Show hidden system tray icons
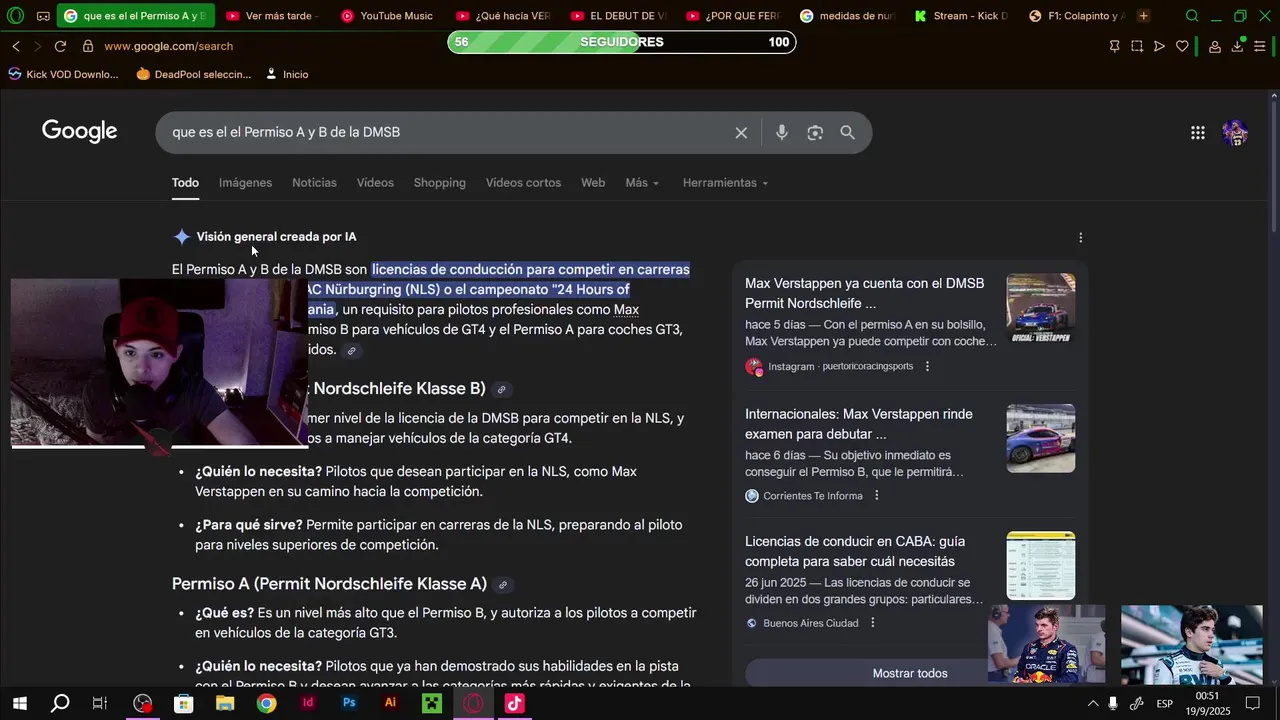 (x=1092, y=704)
